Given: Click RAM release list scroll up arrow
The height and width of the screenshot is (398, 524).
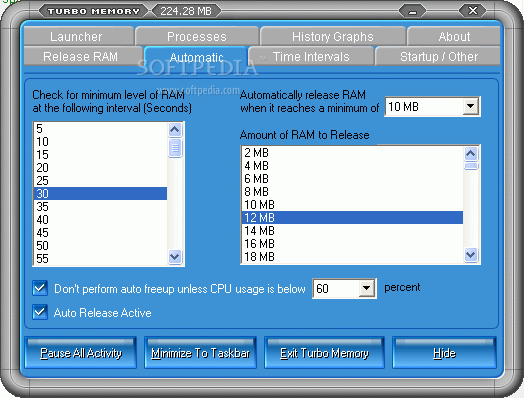Looking at the screenshot, I should [471, 154].
